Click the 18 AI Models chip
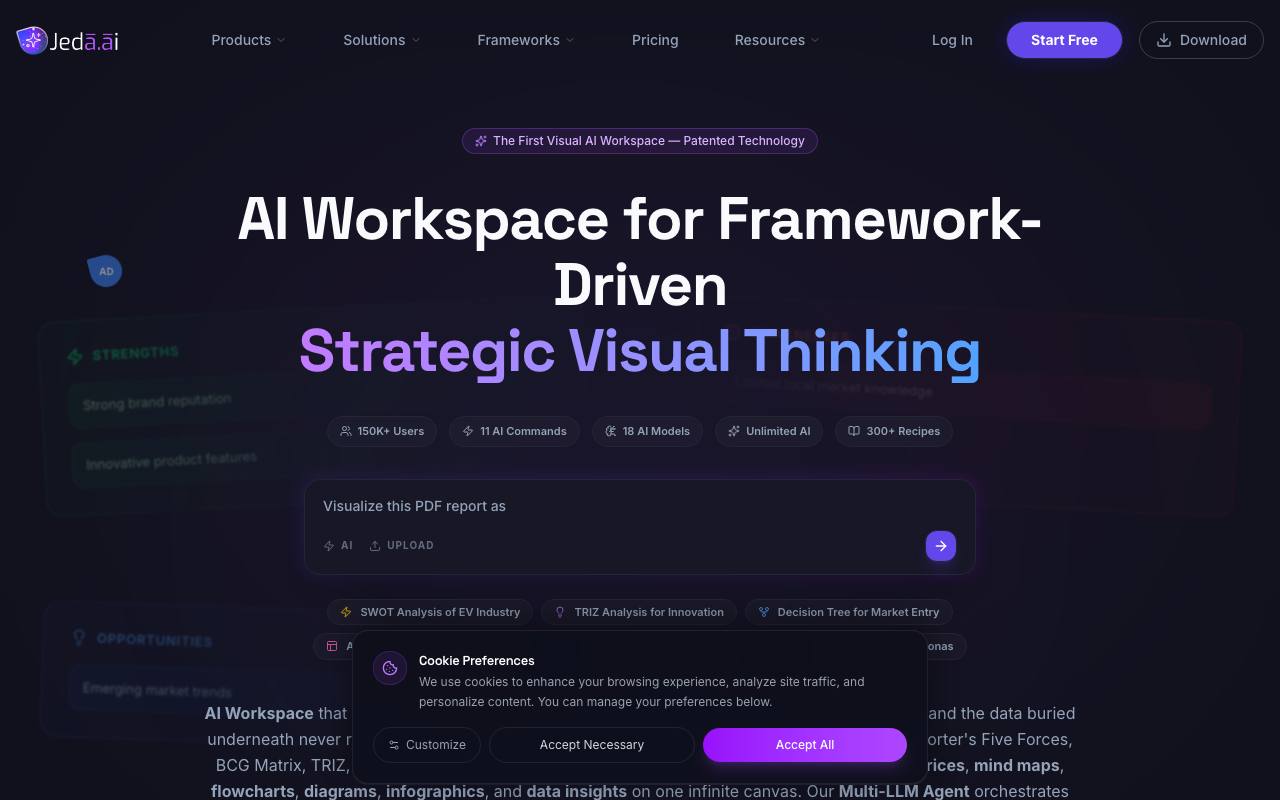1280x800 pixels. click(647, 431)
